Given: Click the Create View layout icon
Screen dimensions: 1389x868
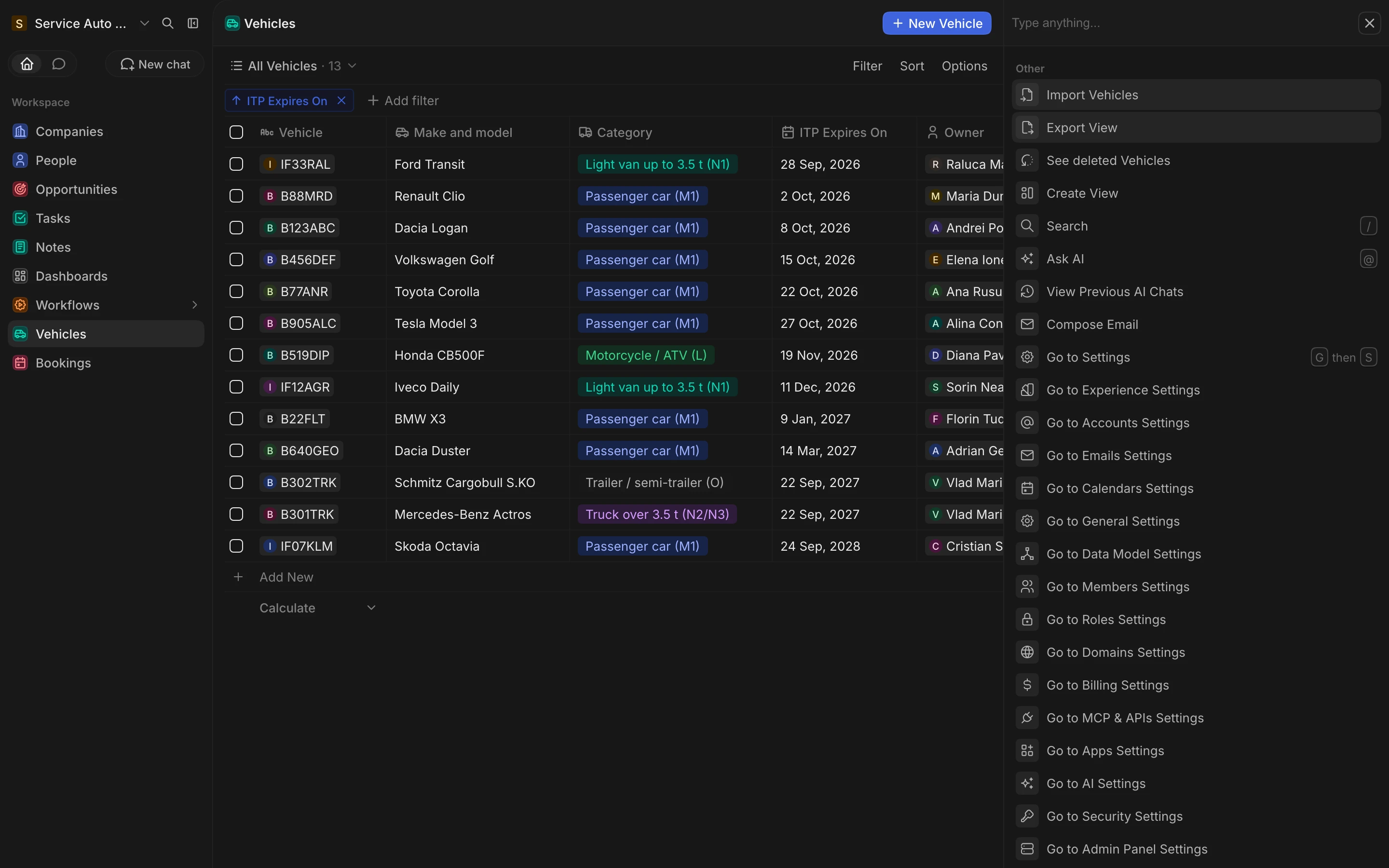Looking at the screenshot, I should coord(1027,193).
